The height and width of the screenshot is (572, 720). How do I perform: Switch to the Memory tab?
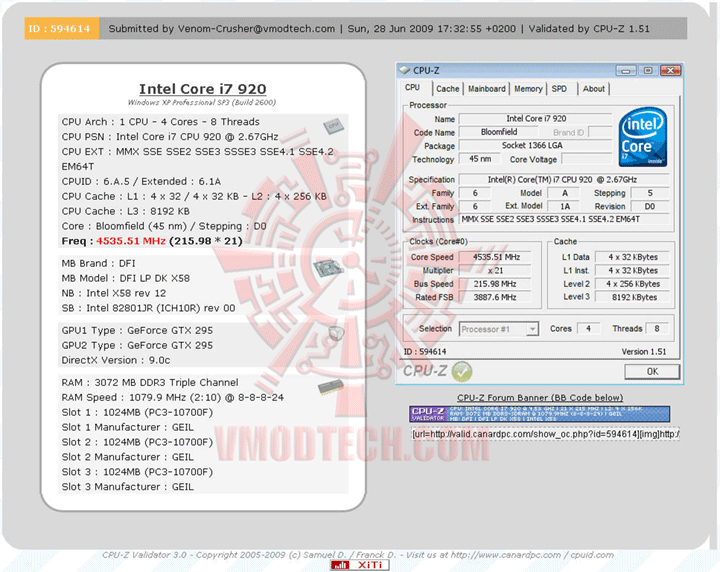pos(528,89)
